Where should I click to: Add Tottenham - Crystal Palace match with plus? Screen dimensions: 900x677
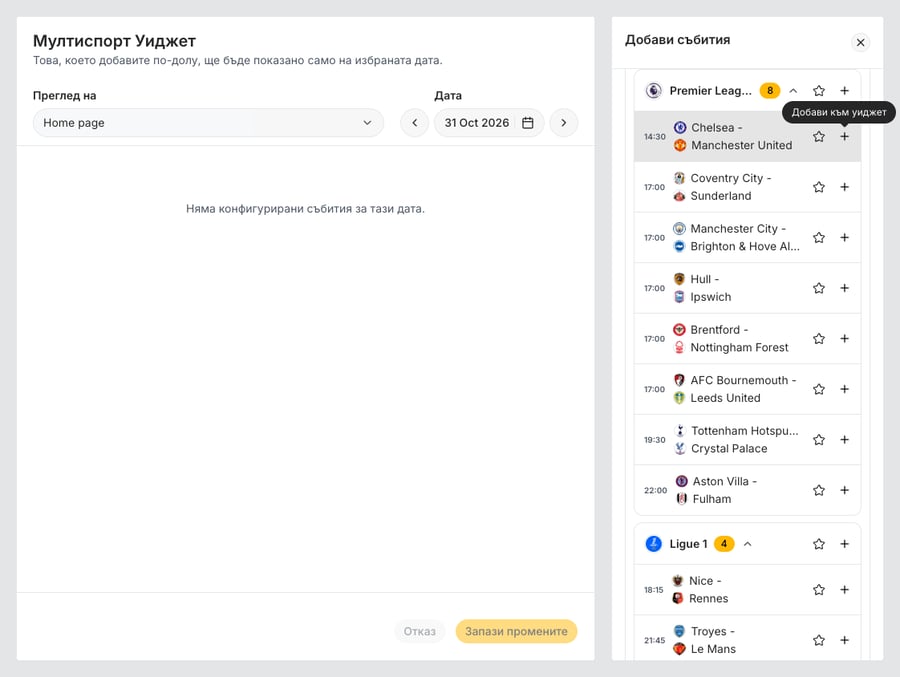[x=844, y=440]
